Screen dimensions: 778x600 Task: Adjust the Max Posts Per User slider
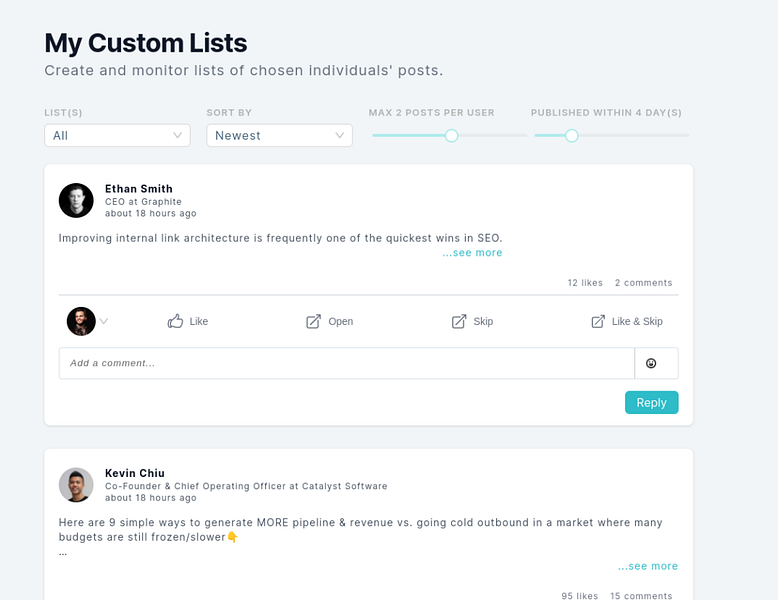(451, 135)
